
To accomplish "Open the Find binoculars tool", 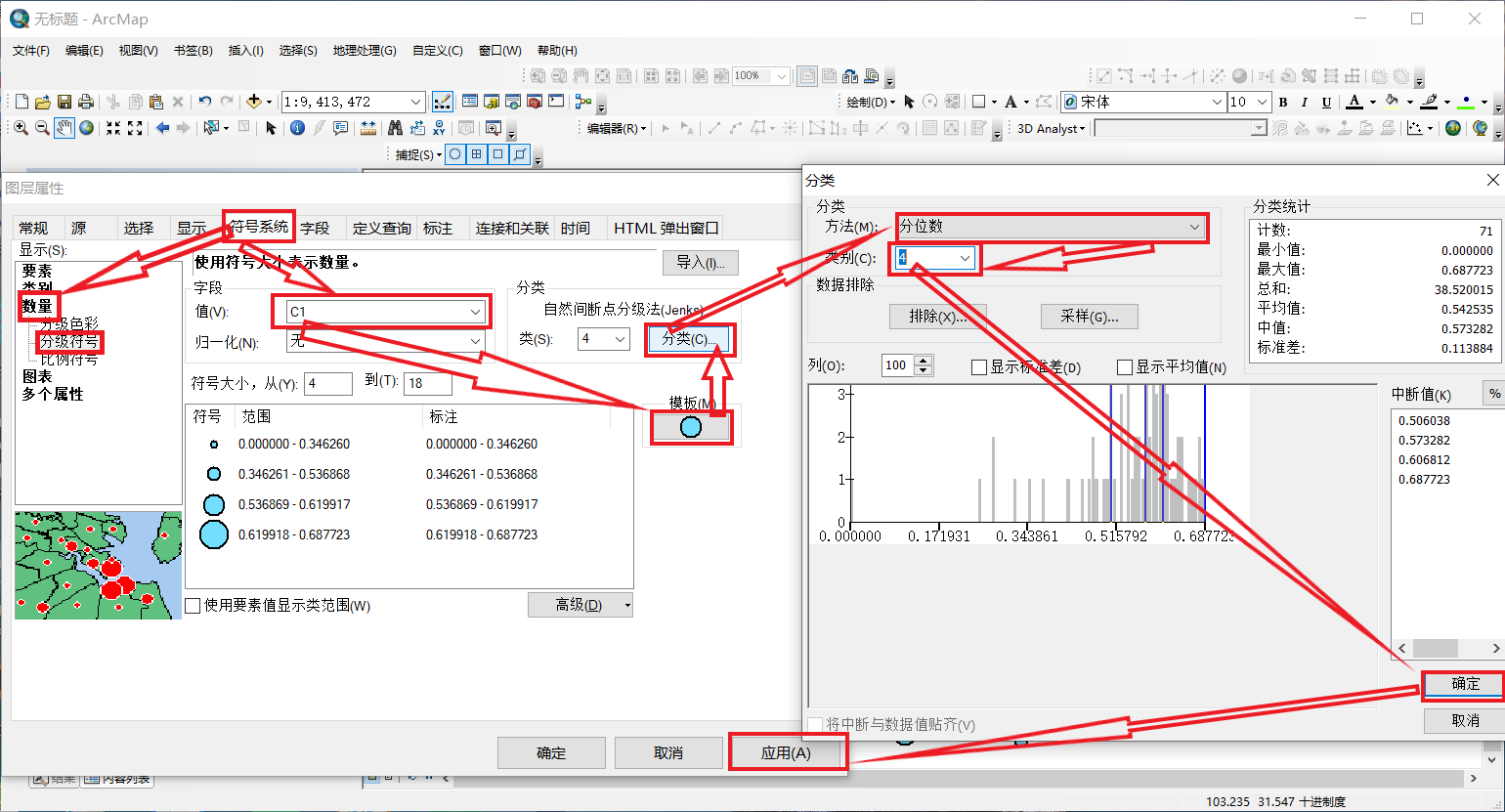I will (395, 128).
